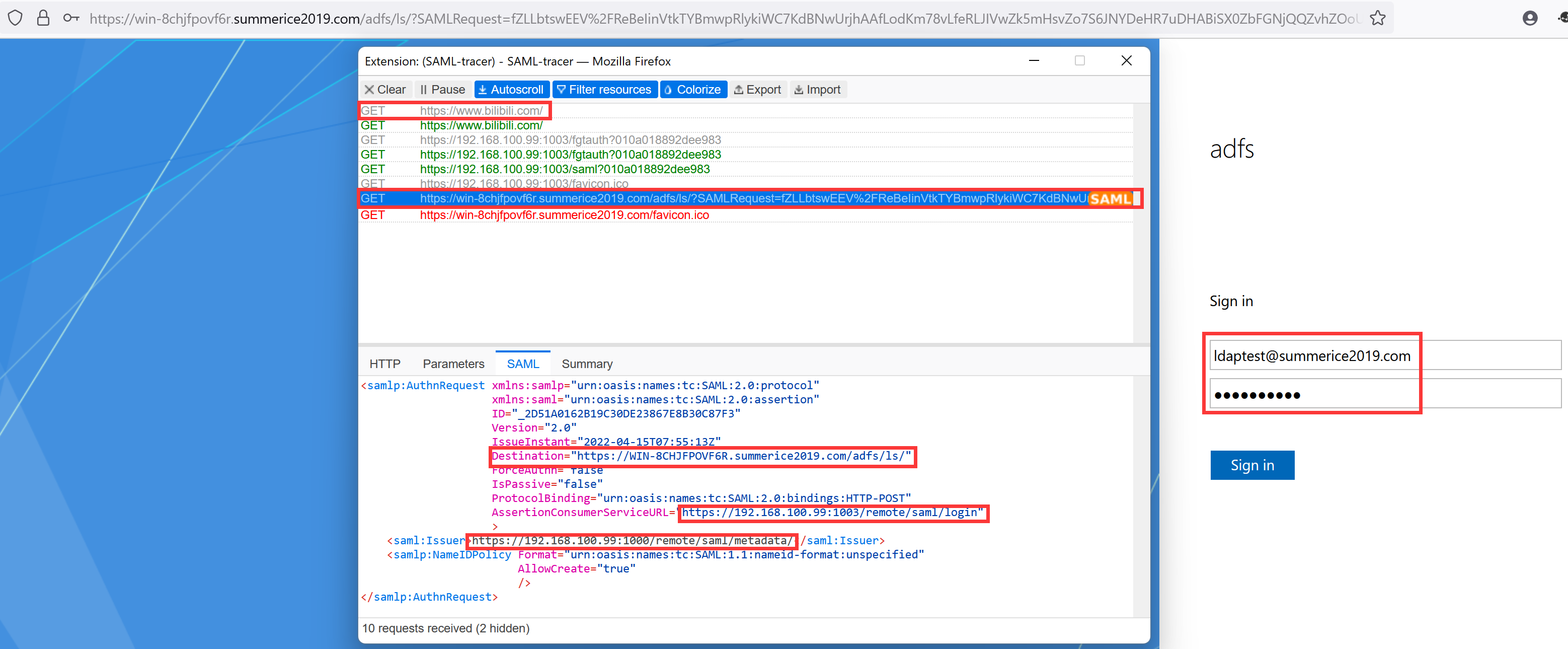Select the green bilibili.com GET request
This screenshot has width=1568, height=649.
tap(746, 125)
